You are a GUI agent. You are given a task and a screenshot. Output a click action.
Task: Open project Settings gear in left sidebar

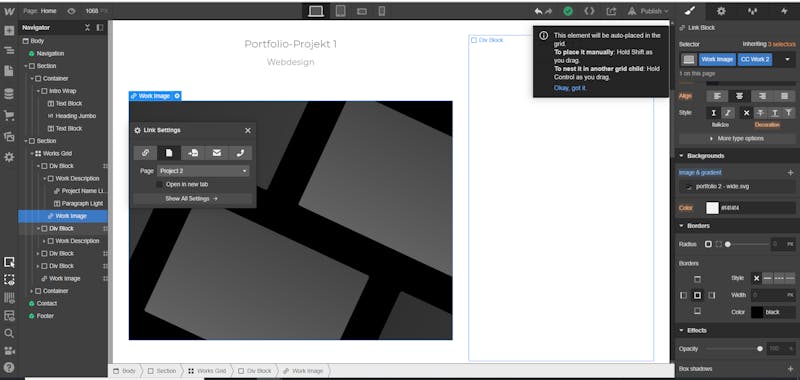[9, 157]
